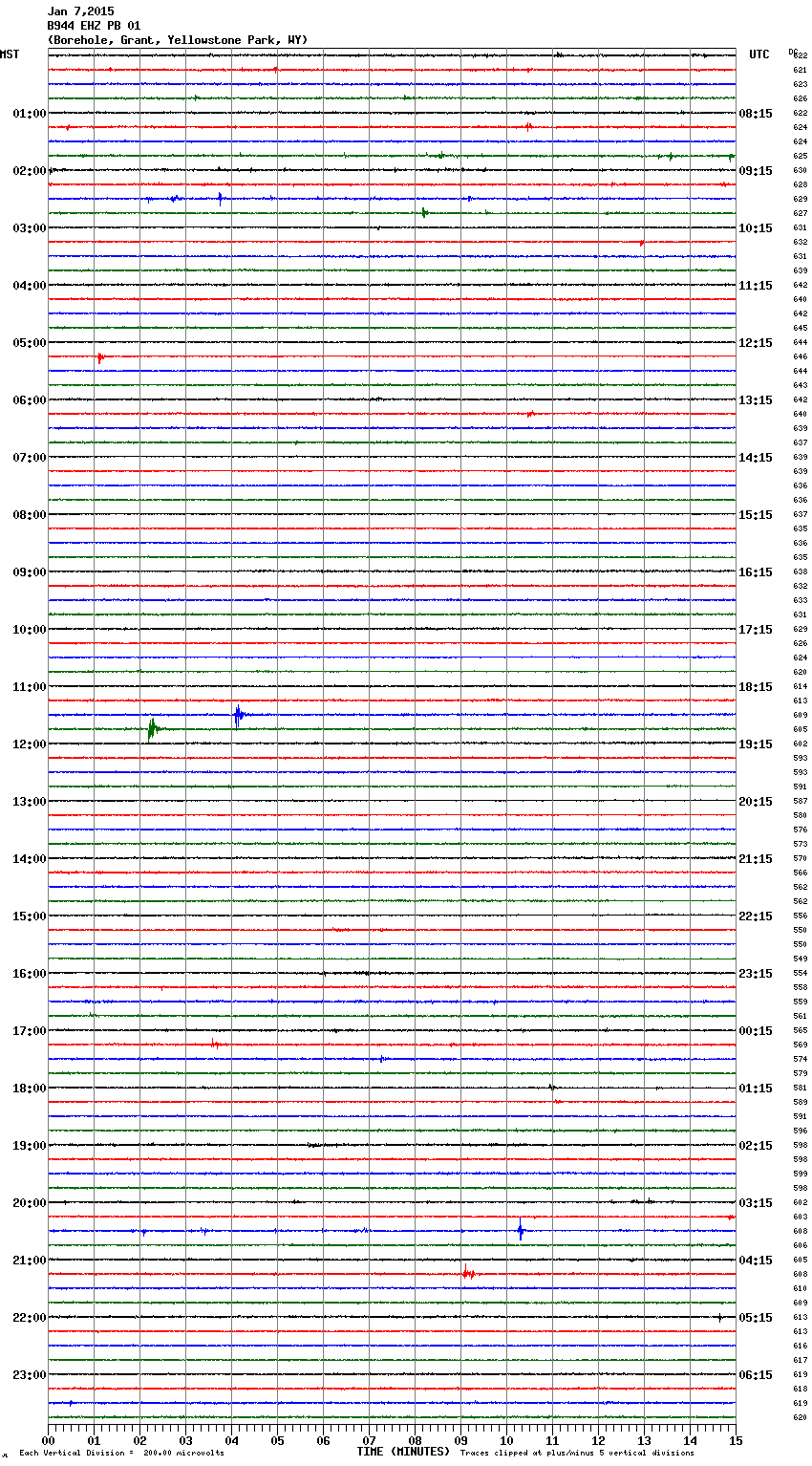Select the 01:00 MST time label

click(29, 114)
